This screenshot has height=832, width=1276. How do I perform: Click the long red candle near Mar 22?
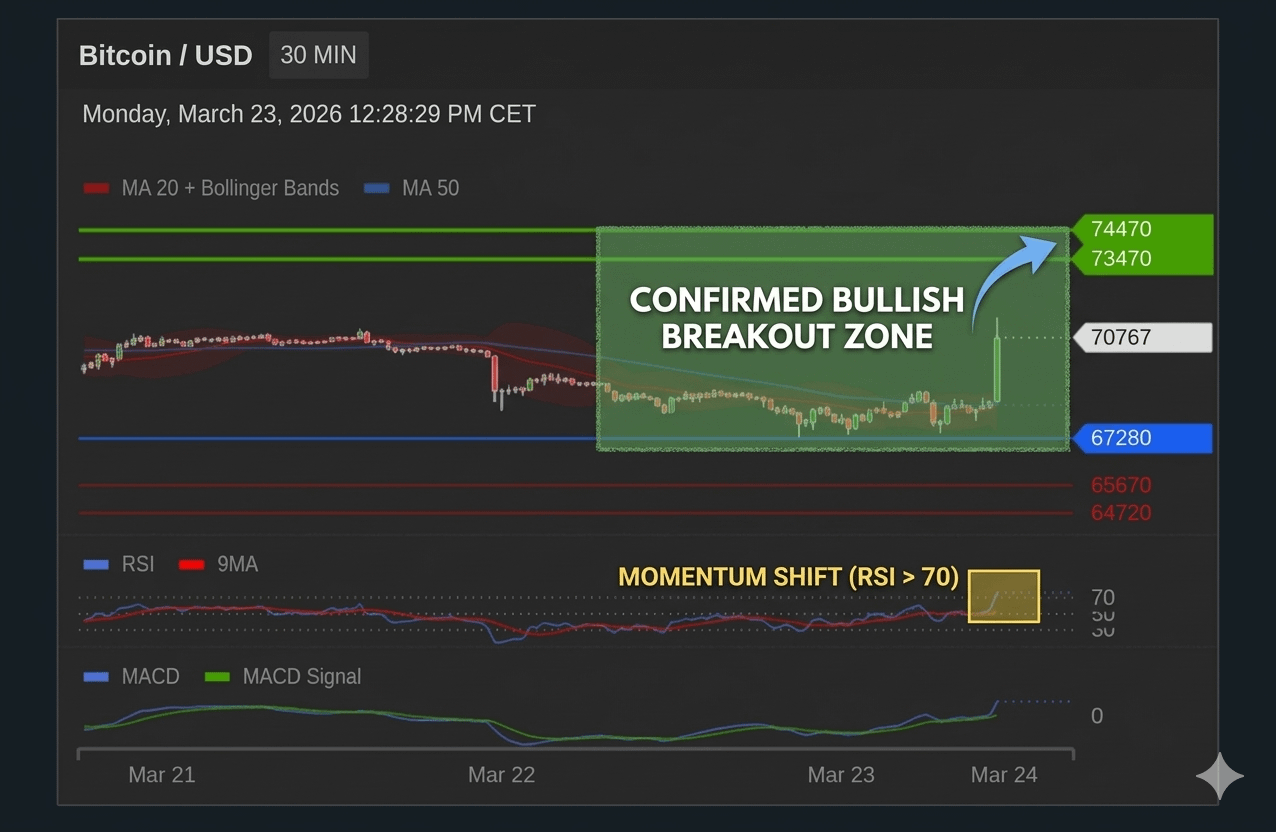495,375
